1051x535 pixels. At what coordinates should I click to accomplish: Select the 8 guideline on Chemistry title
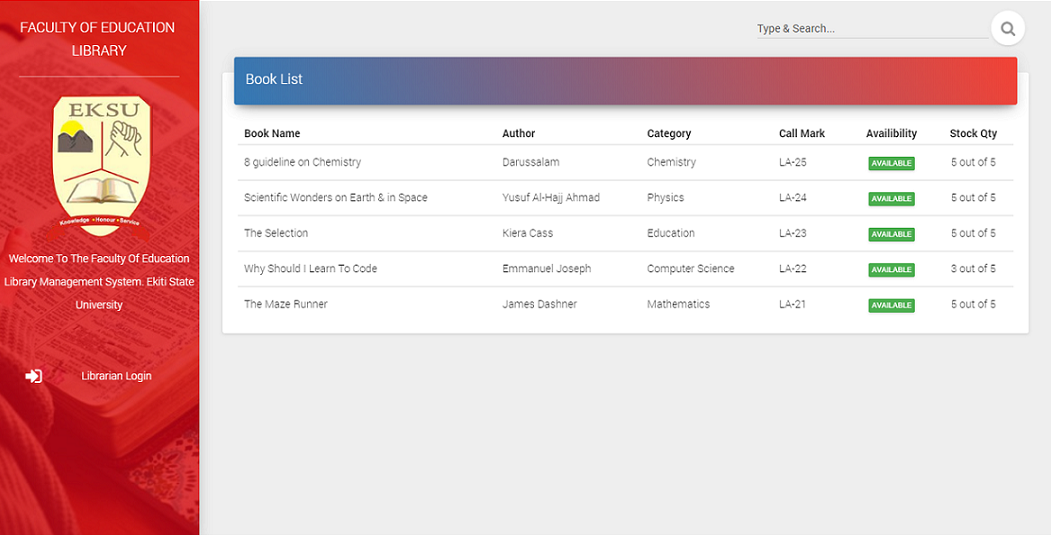(x=302, y=162)
